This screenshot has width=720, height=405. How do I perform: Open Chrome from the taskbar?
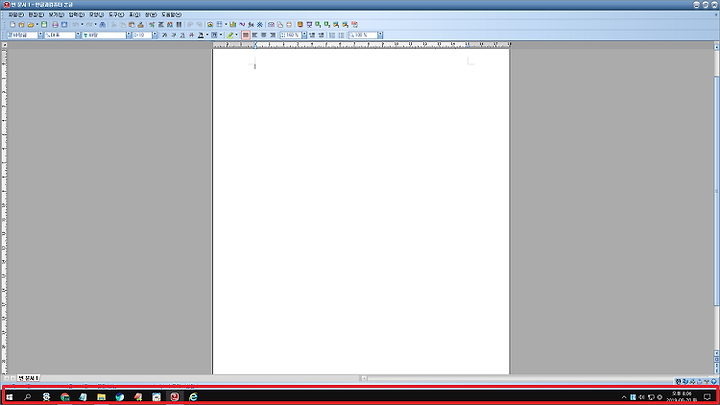[x=65, y=397]
